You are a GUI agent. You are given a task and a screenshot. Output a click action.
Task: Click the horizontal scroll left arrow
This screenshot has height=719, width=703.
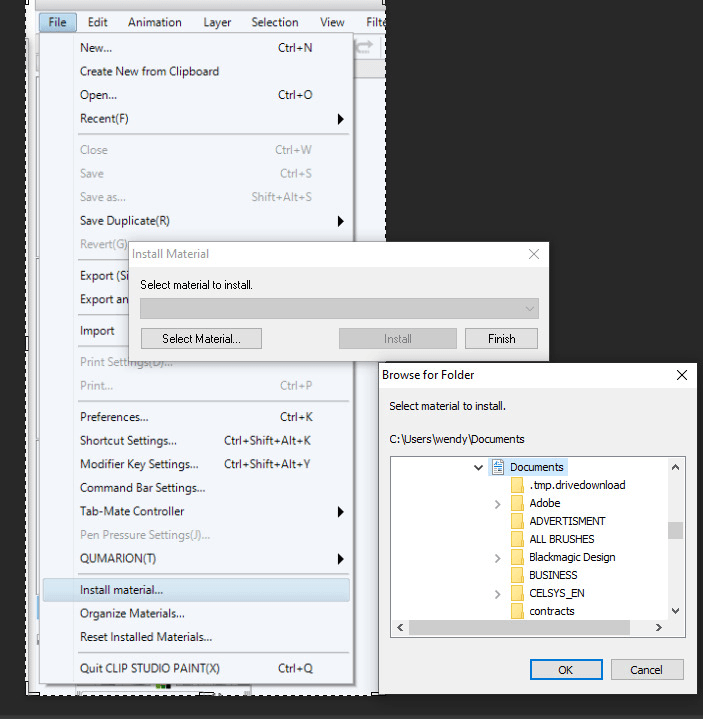(400, 627)
